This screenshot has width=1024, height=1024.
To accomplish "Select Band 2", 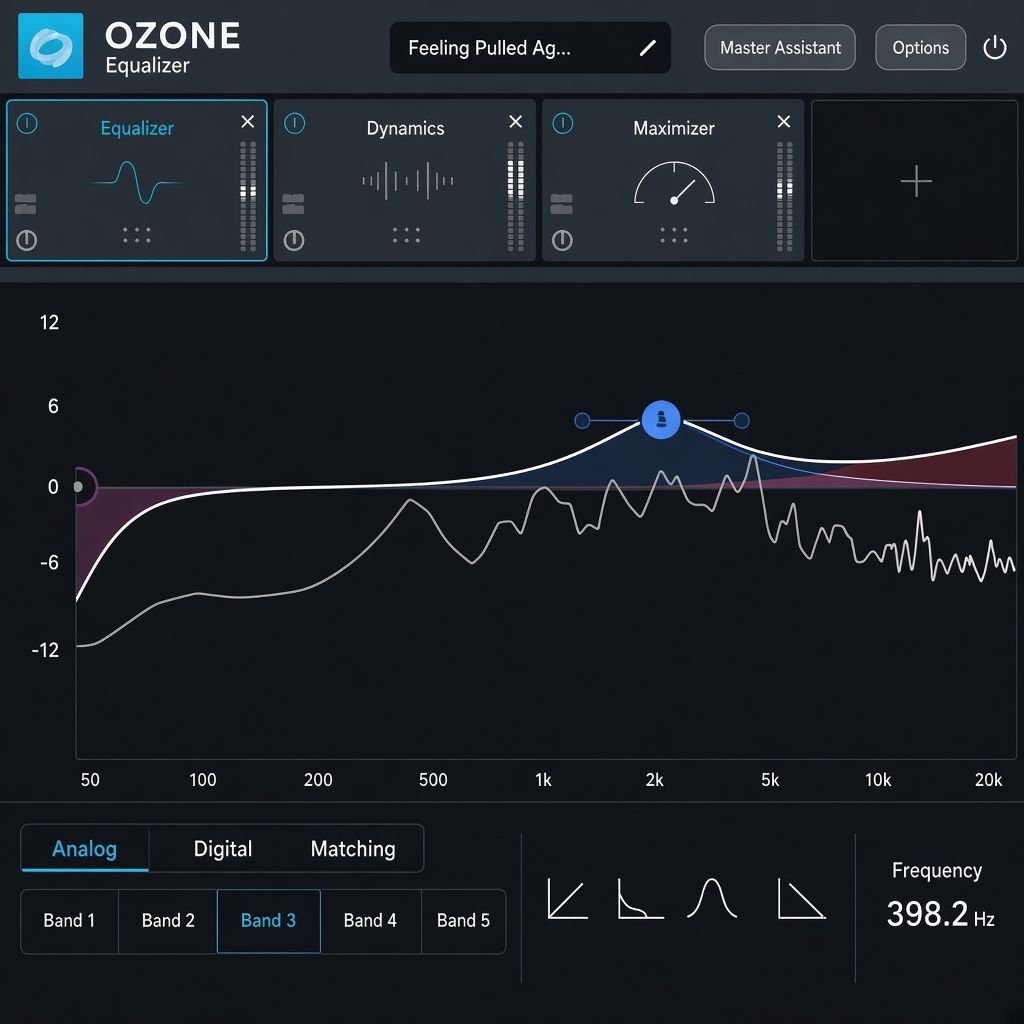I will [168, 921].
